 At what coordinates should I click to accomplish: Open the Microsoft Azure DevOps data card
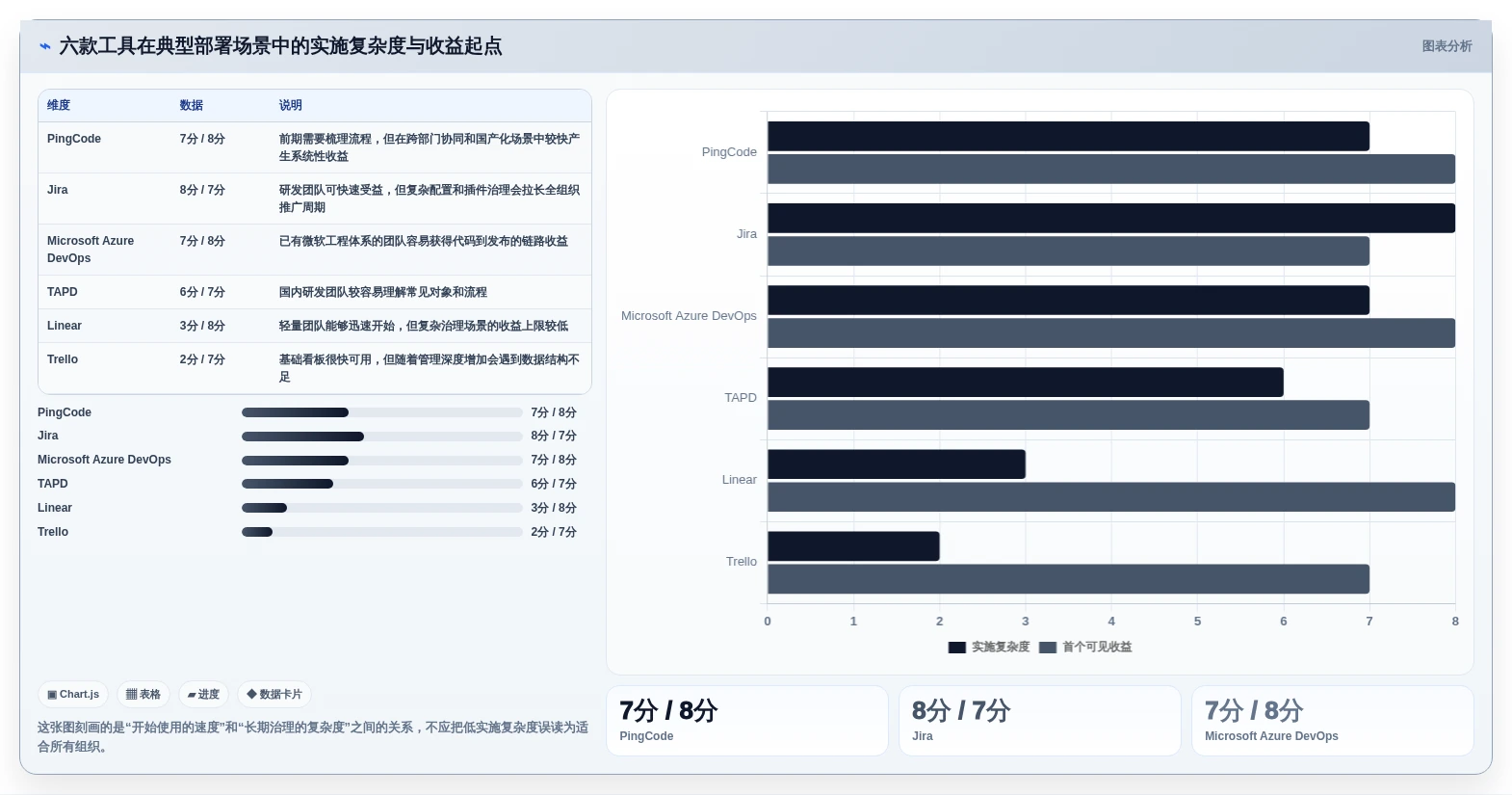click(x=1333, y=721)
